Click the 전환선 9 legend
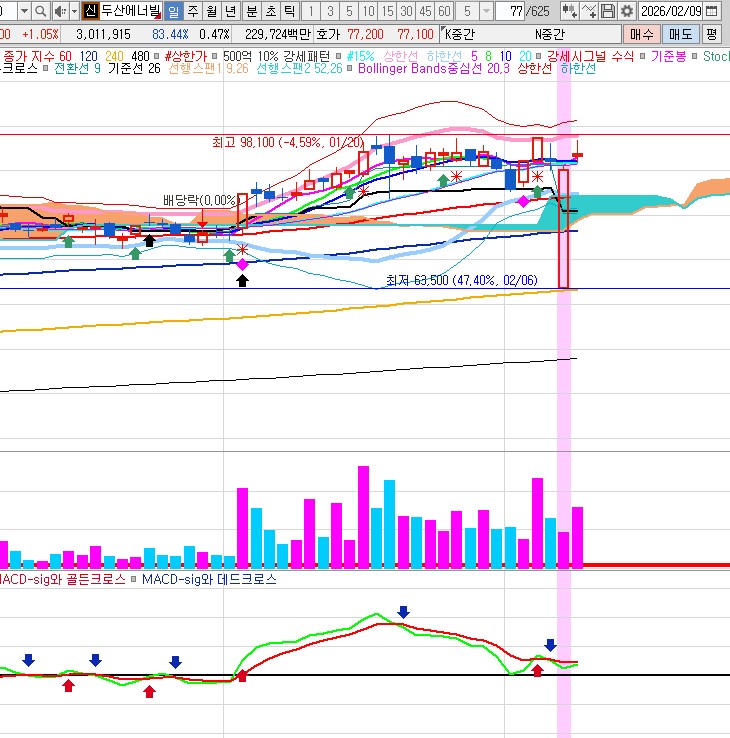730x738 pixels. (x=77, y=69)
